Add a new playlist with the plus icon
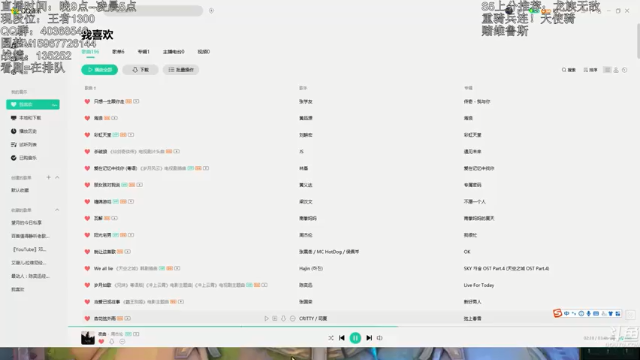The image size is (640, 360). [49, 177]
